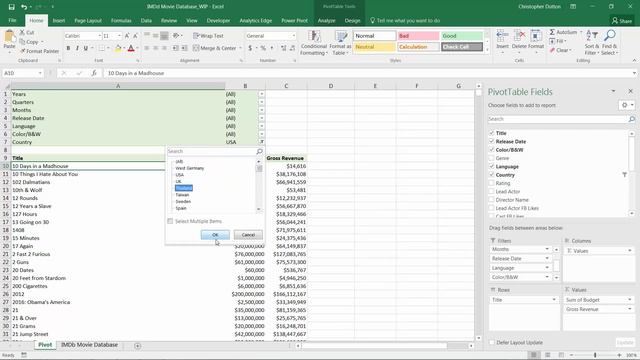
Task: Toggle Bold formatting
Action: pos(68,48)
